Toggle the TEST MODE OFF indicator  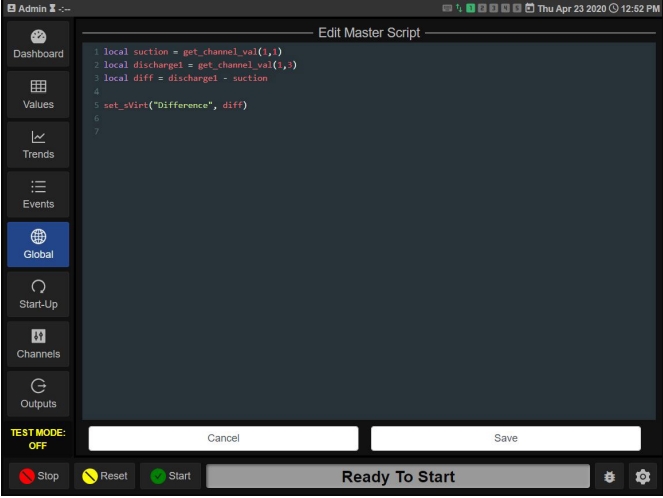pos(38,439)
